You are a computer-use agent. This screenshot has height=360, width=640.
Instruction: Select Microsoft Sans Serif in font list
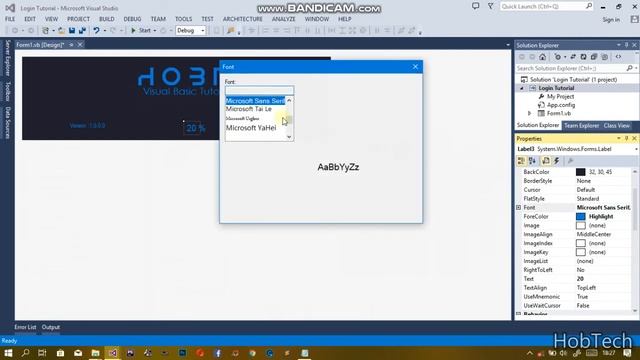255,100
